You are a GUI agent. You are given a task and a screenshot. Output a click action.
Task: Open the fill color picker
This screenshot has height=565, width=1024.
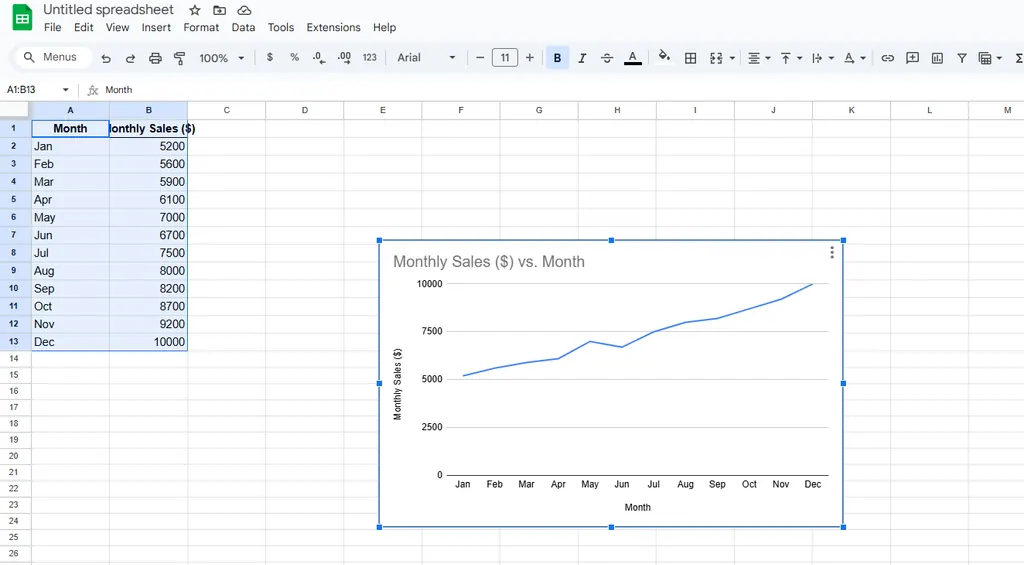(x=665, y=58)
